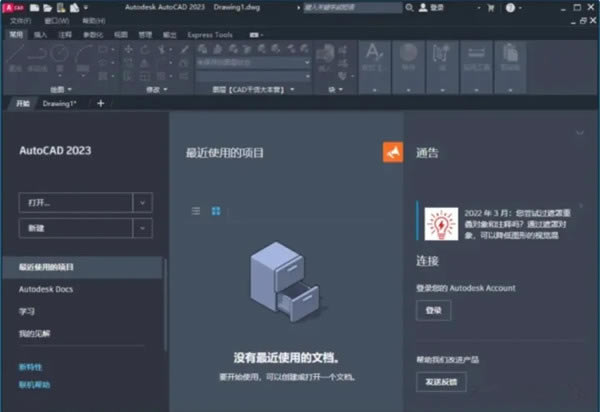Collapse the announcements panel chevron

pos(580,133)
